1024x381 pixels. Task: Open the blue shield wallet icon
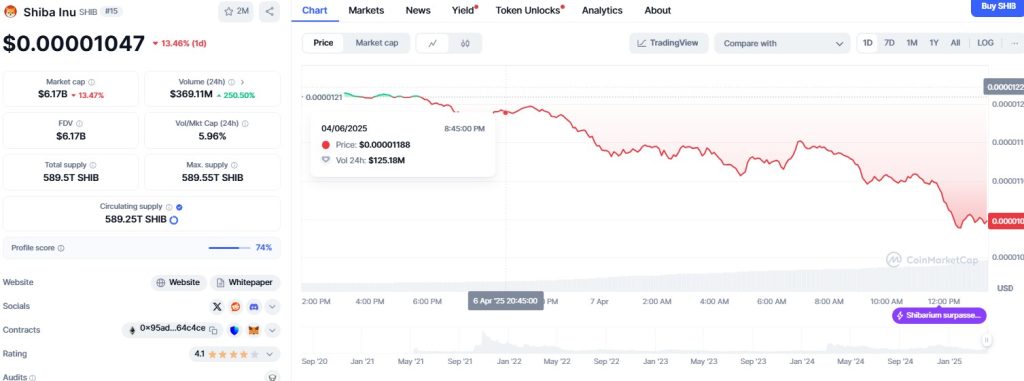(234, 330)
